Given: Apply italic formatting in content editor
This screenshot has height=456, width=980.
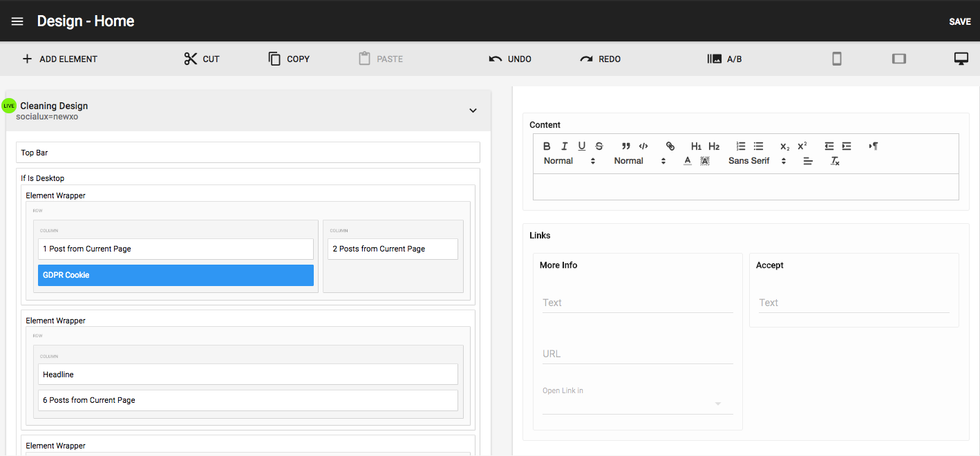Looking at the screenshot, I should click(x=564, y=146).
